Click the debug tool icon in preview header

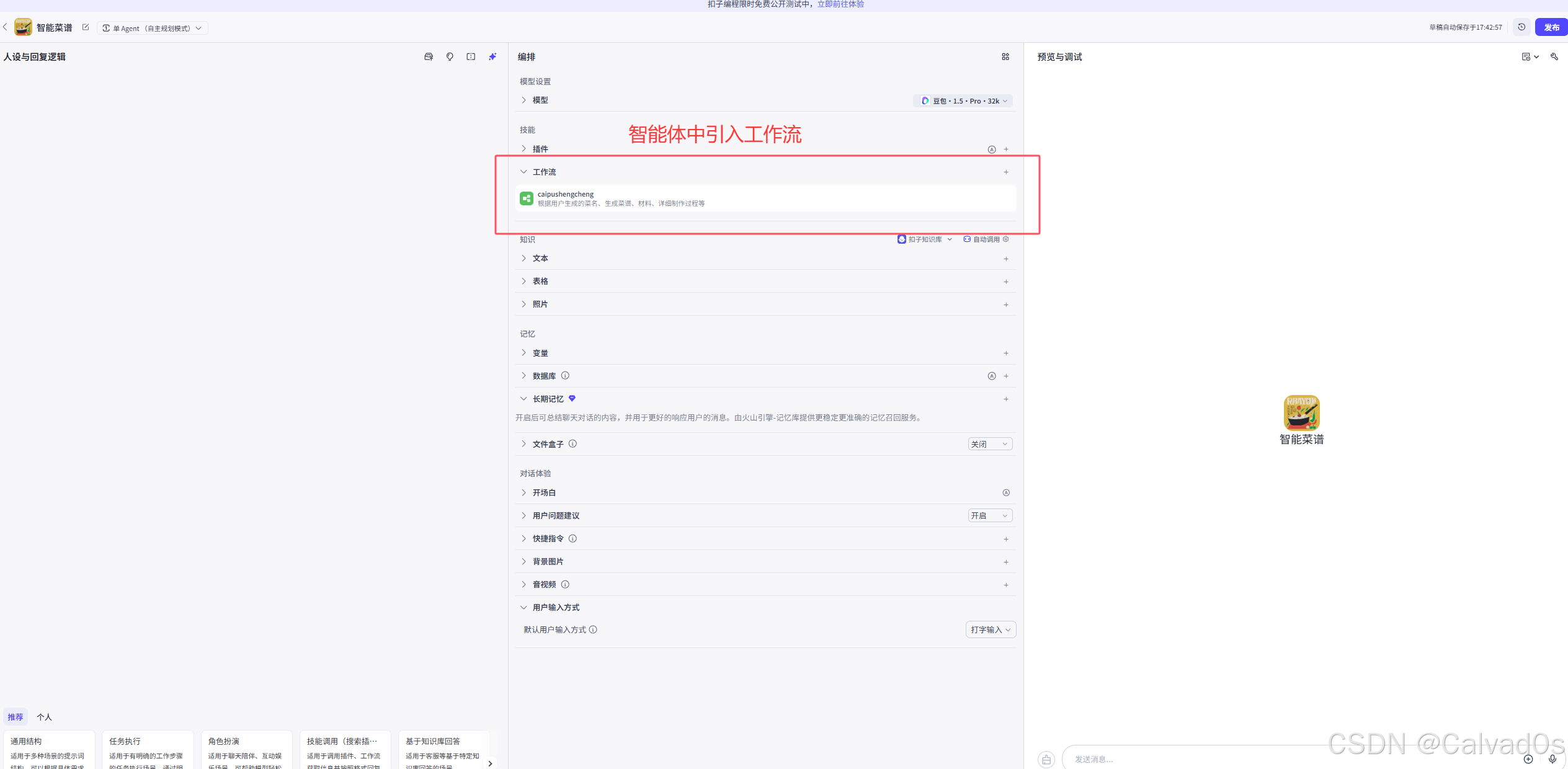click(x=1554, y=56)
